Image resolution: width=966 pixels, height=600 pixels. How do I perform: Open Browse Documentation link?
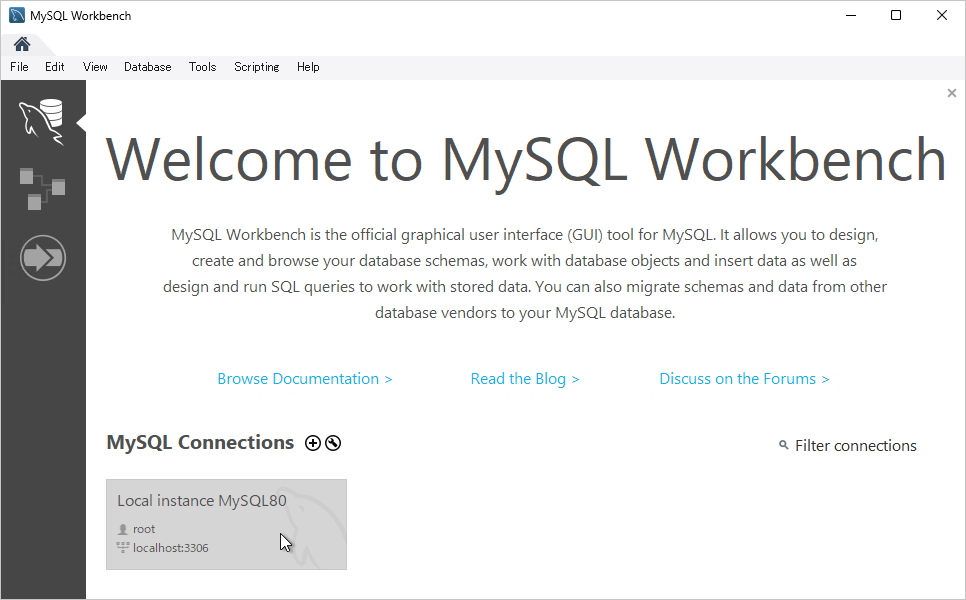tap(305, 379)
